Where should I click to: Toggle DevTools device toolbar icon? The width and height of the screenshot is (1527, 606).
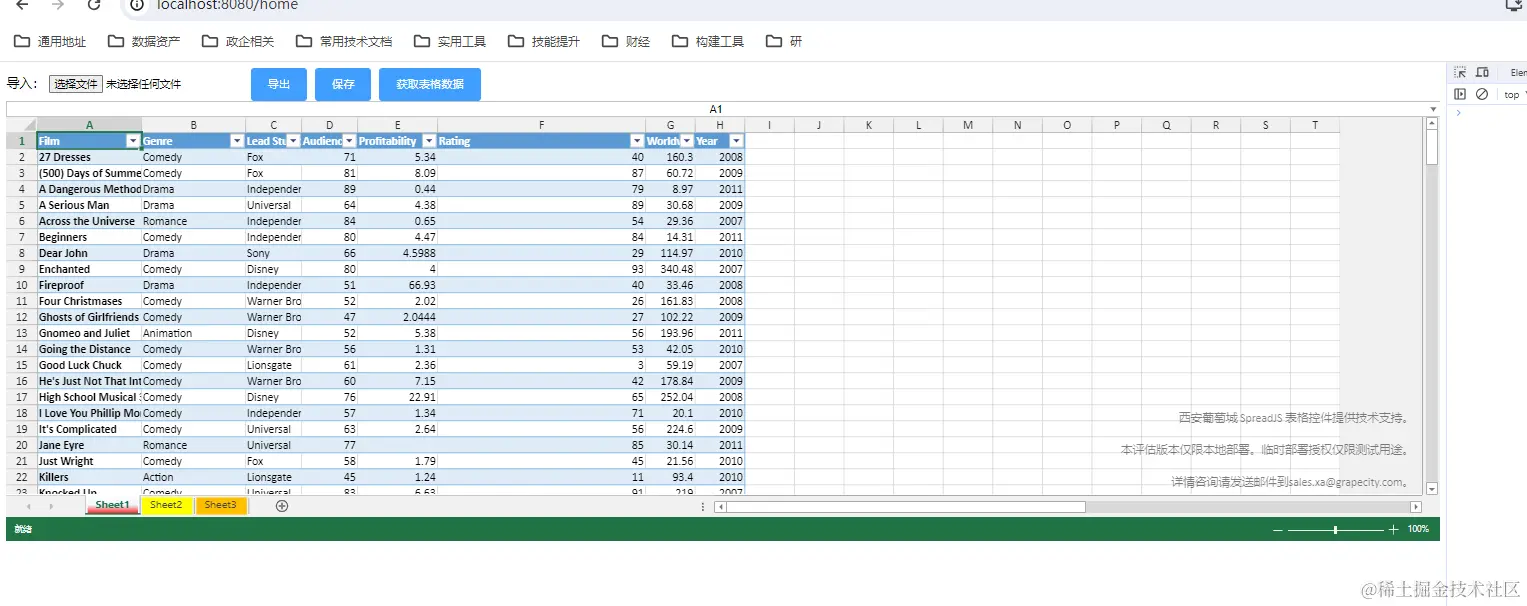(x=1482, y=73)
